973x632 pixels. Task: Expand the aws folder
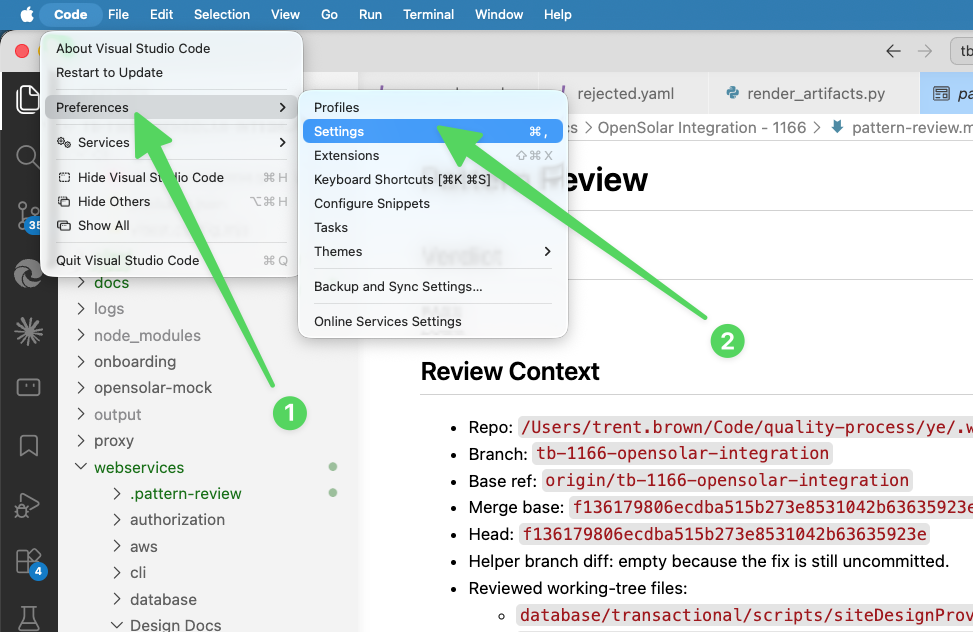coord(117,546)
